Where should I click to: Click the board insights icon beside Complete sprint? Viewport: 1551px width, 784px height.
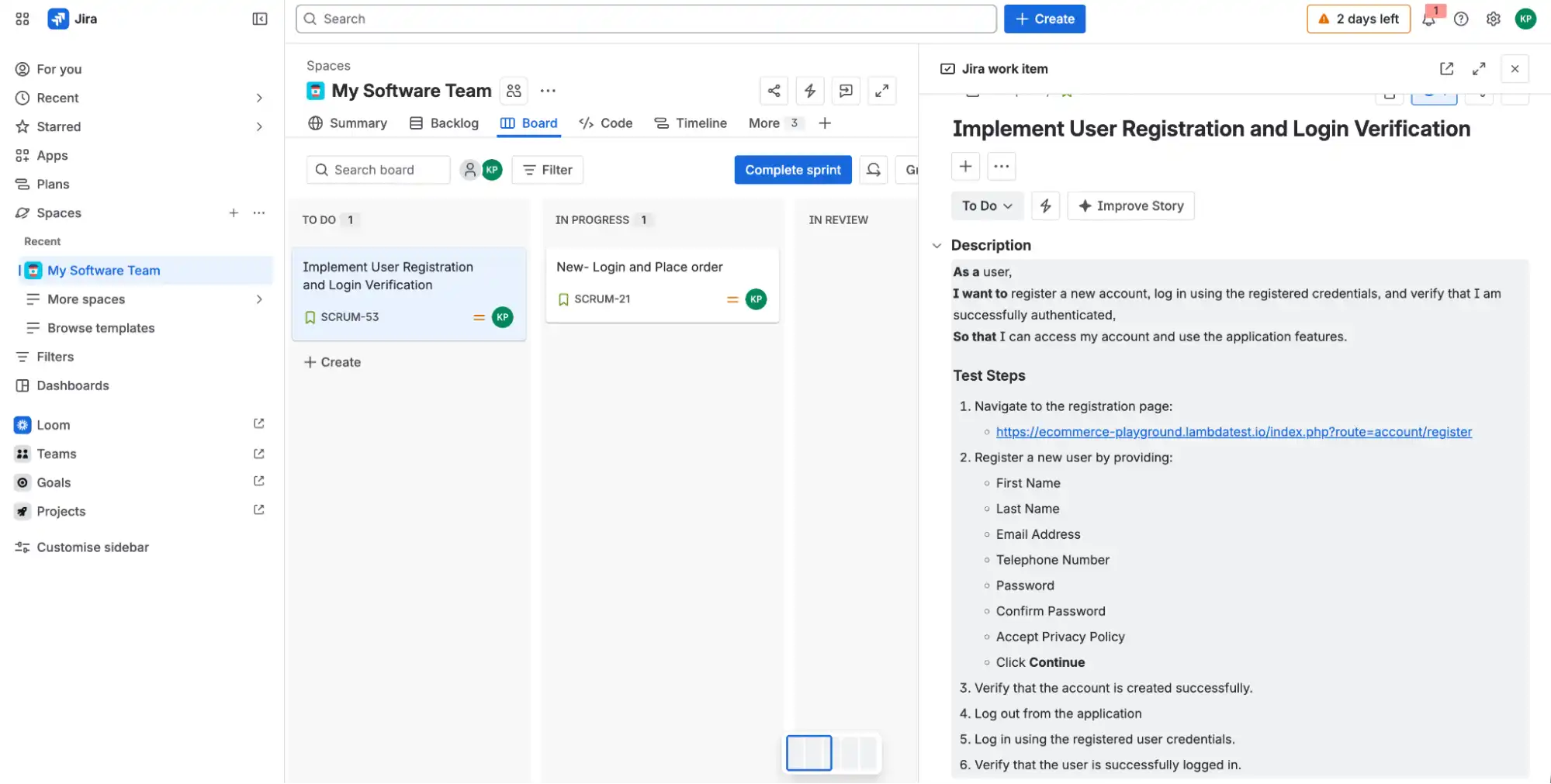tap(874, 170)
